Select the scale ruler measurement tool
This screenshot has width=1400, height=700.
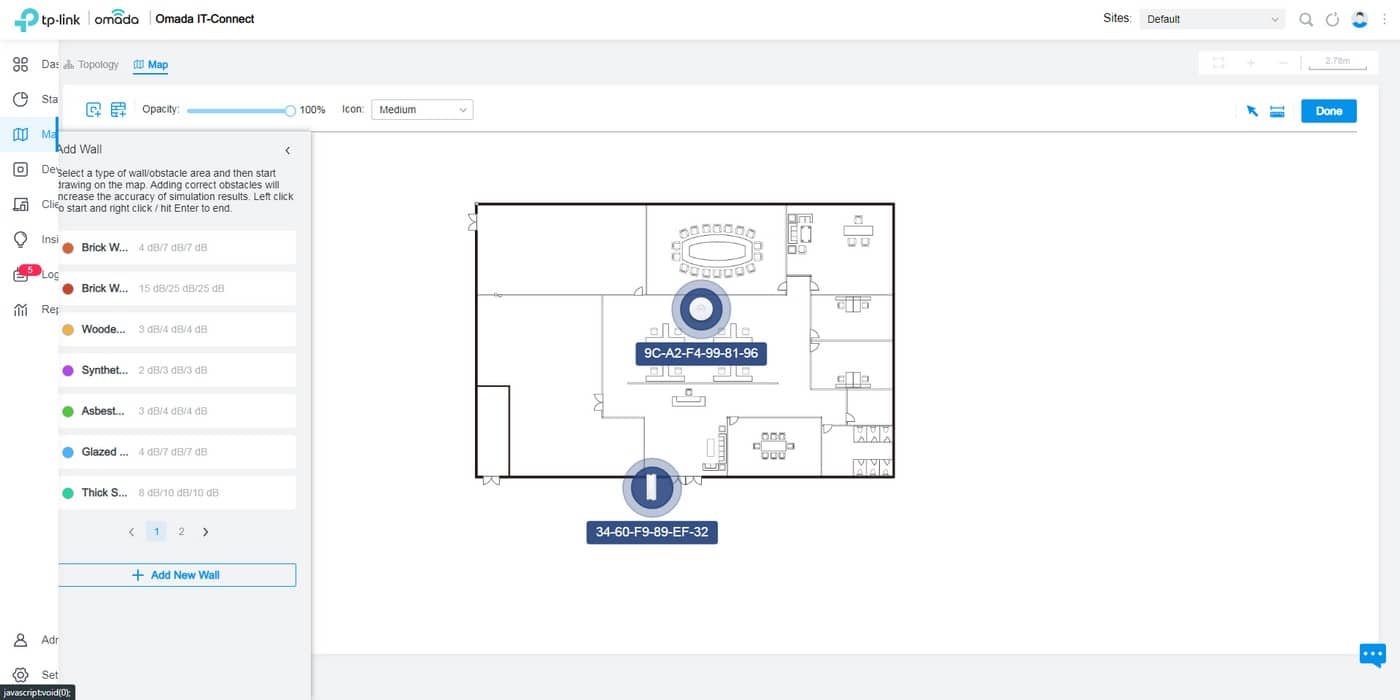tap(1277, 111)
